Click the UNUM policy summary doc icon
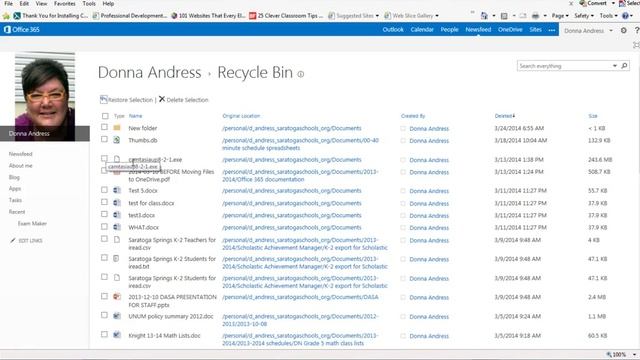Viewport: 640px width, 360px height. 117,316
